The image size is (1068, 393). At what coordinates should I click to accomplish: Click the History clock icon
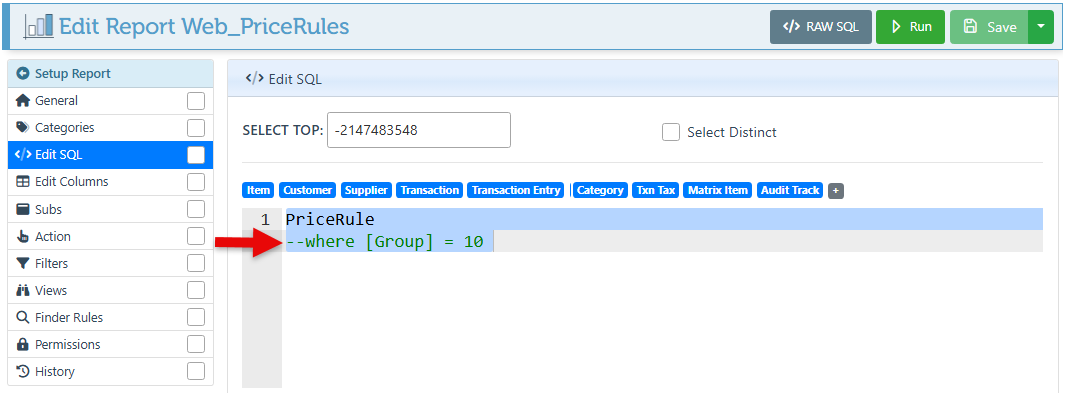[x=23, y=372]
